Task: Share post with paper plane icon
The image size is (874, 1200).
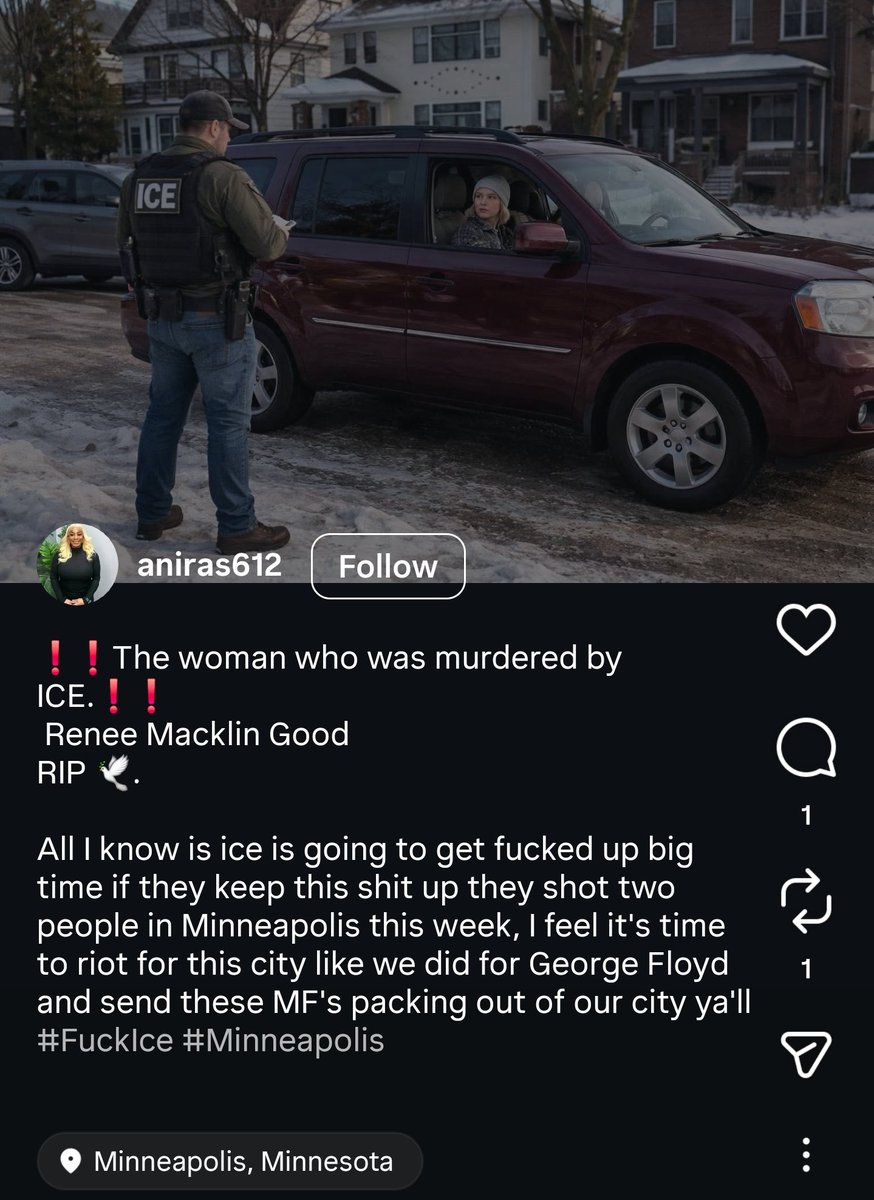Action: pos(806,1052)
